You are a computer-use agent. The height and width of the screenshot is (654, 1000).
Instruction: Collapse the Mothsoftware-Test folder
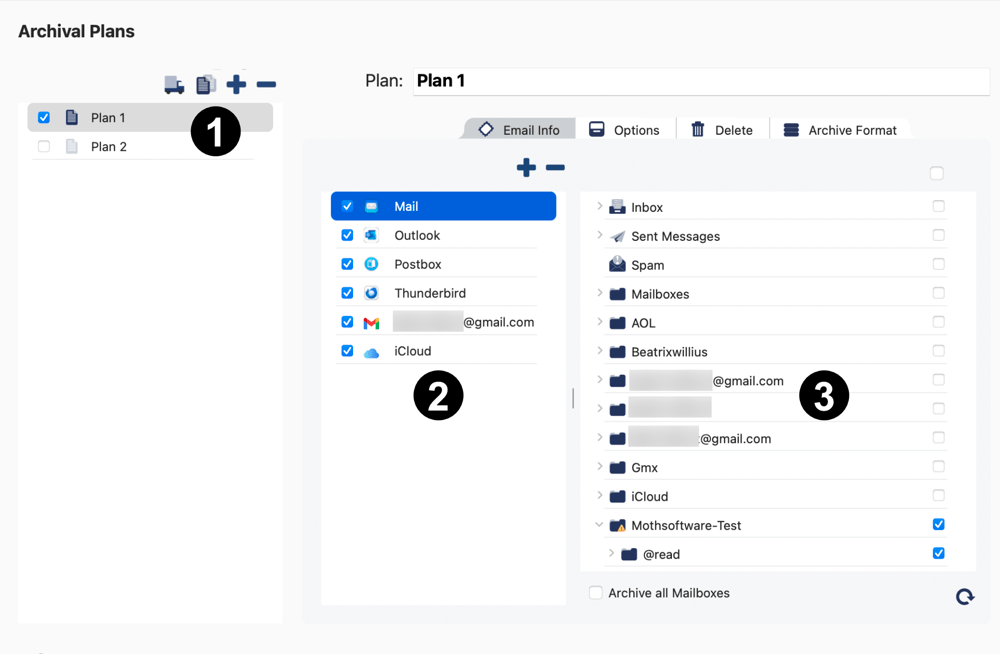tap(600, 525)
